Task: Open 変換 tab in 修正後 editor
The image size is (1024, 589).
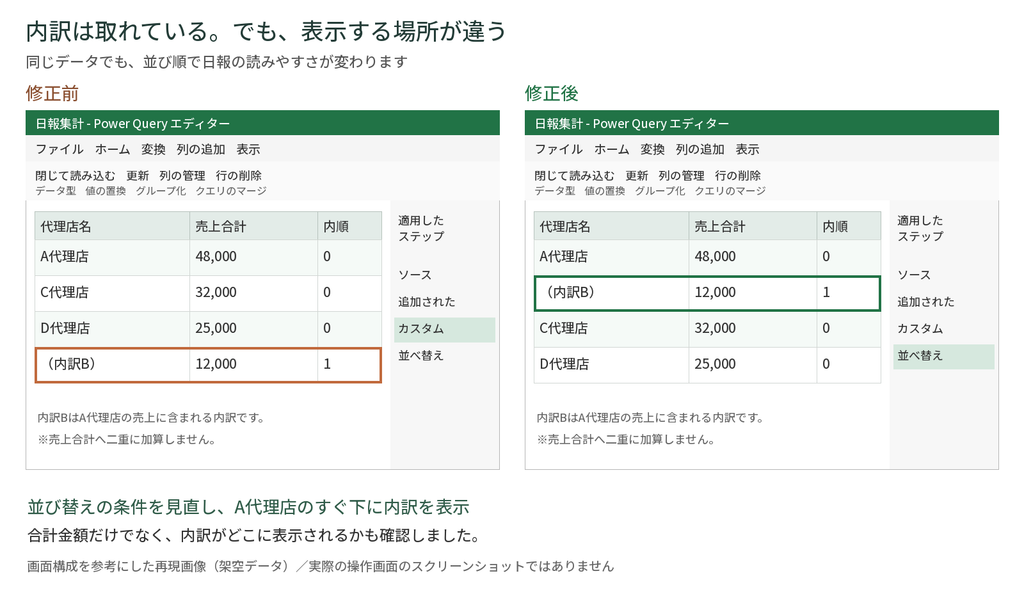Action: [x=652, y=150]
